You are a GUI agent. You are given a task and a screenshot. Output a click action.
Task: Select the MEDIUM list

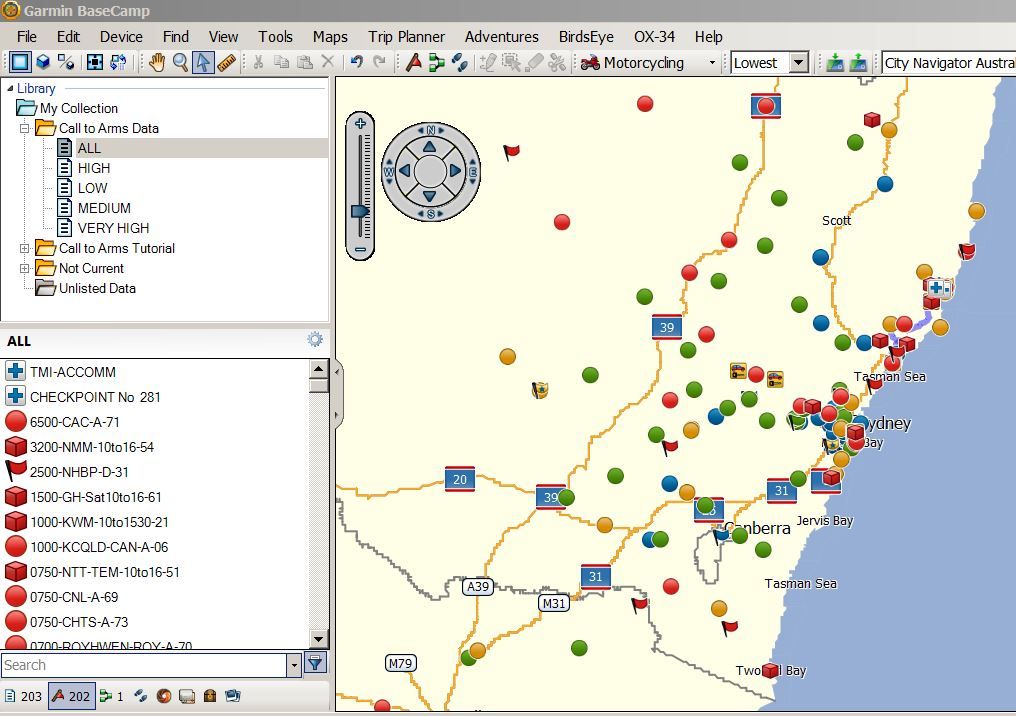tap(104, 208)
